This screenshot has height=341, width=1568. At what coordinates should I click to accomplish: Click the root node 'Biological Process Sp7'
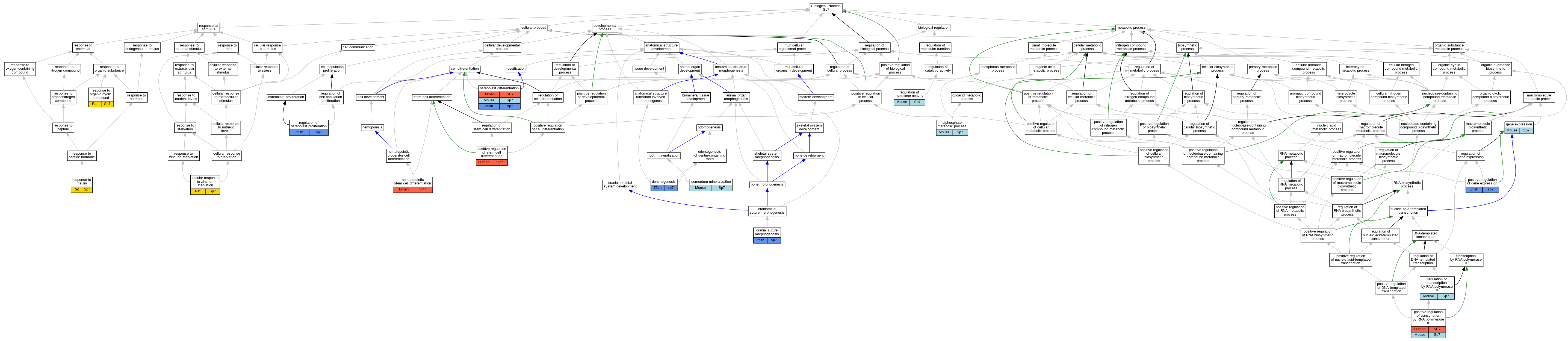click(x=825, y=8)
